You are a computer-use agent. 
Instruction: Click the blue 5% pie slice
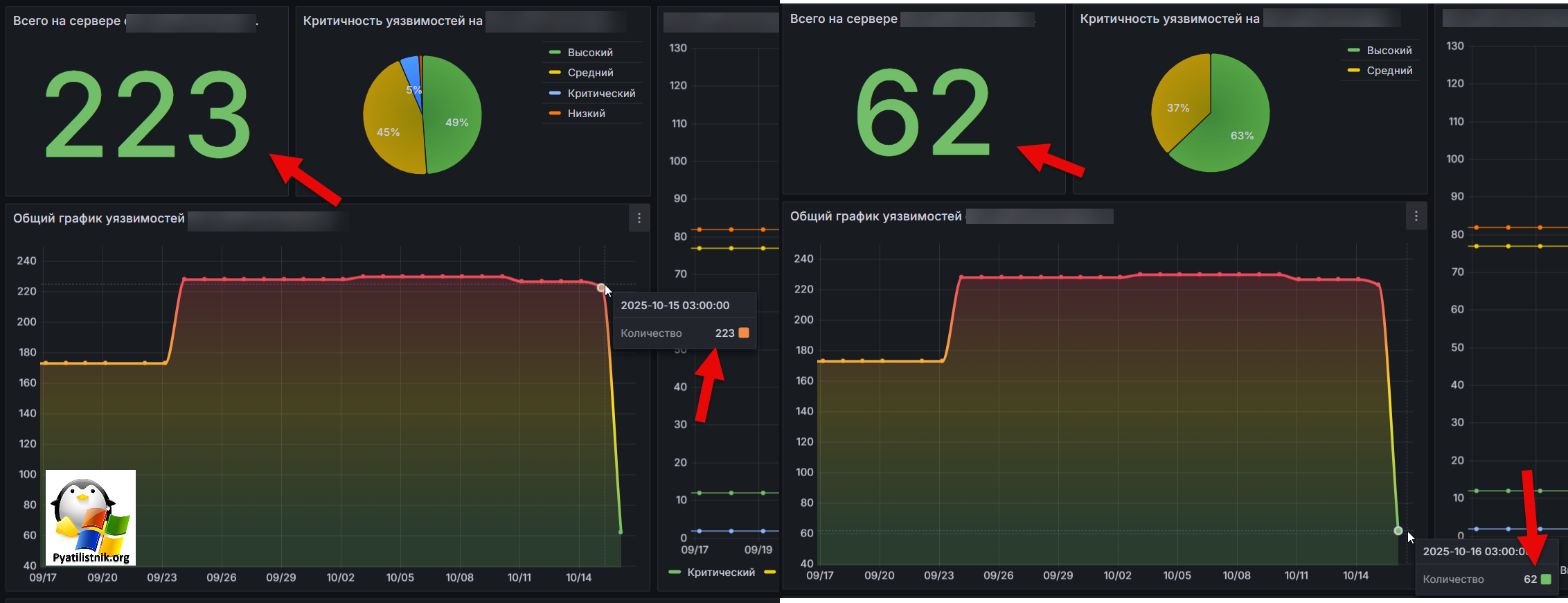coord(411,73)
